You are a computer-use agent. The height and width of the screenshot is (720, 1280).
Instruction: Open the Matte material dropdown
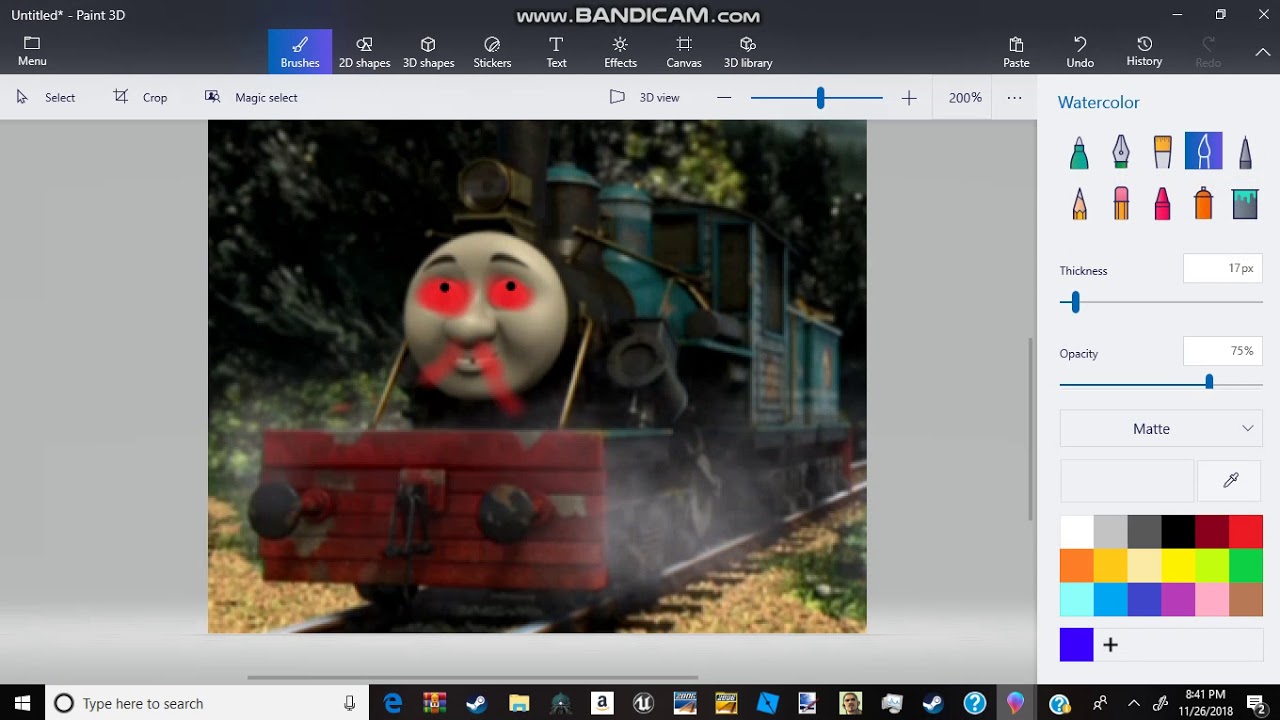pyautogui.click(x=1161, y=428)
